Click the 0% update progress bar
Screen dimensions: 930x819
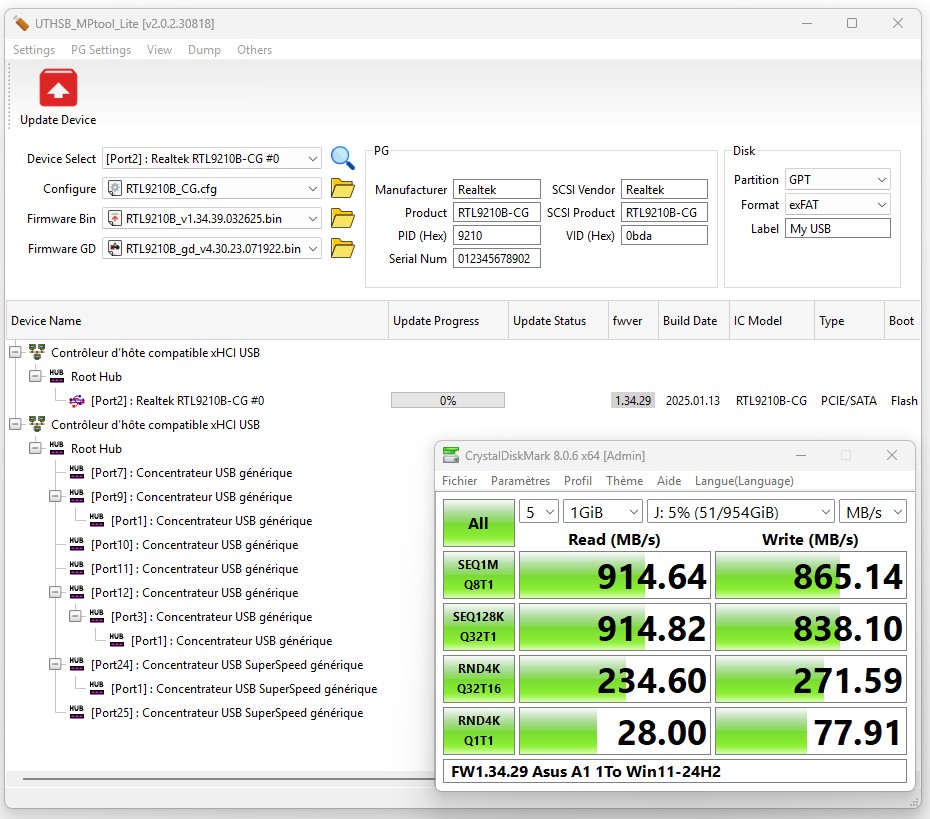point(448,401)
